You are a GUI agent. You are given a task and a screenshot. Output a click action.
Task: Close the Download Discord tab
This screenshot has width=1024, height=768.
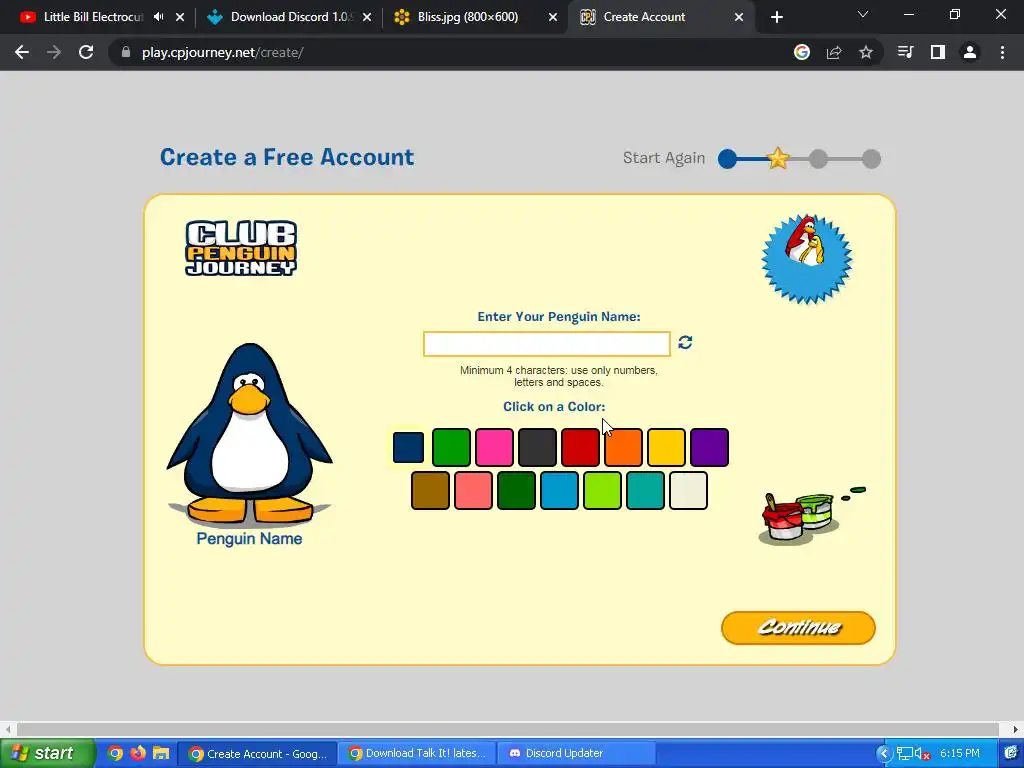coord(367,17)
